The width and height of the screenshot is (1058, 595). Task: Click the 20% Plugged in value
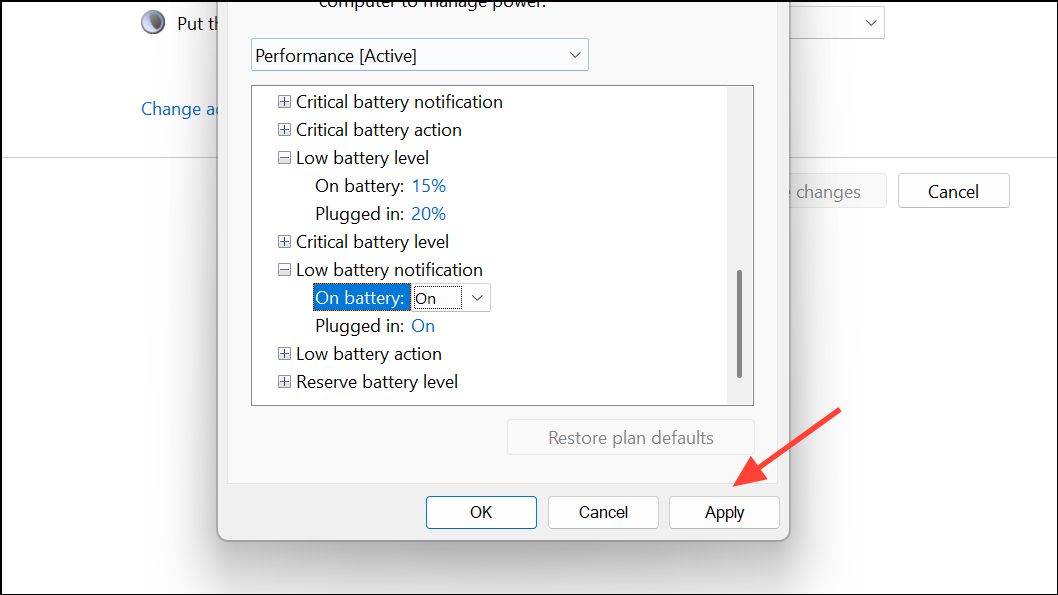(428, 214)
